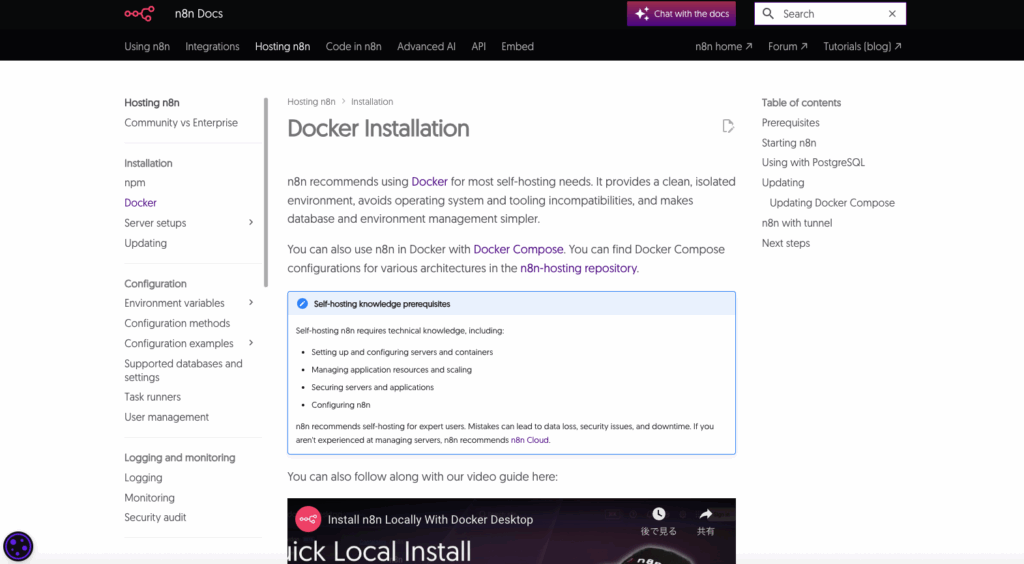Image resolution: width=1024 pixels, height=564 pixels.
Task: Jump to Updating Docker Compose in contents
Action: point(832,203)
